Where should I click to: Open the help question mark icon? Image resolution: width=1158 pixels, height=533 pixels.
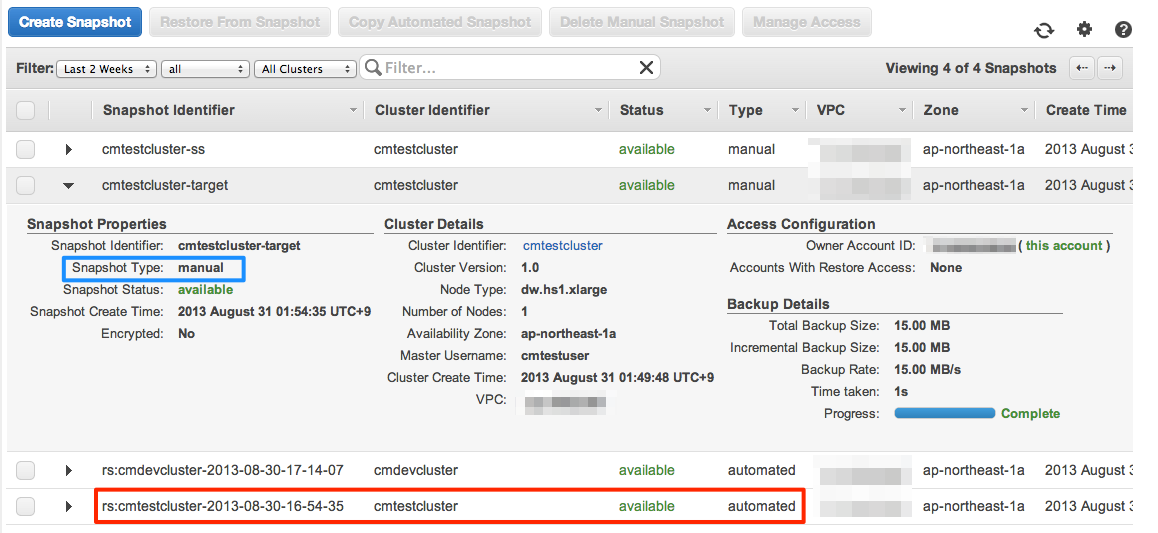[1123, 30]
